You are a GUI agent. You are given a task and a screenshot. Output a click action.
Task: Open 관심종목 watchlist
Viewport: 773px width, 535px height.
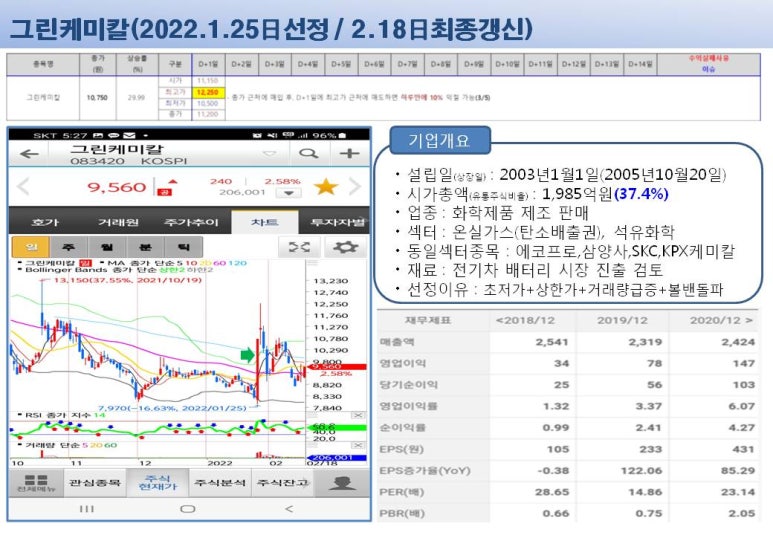click(95, 482)
